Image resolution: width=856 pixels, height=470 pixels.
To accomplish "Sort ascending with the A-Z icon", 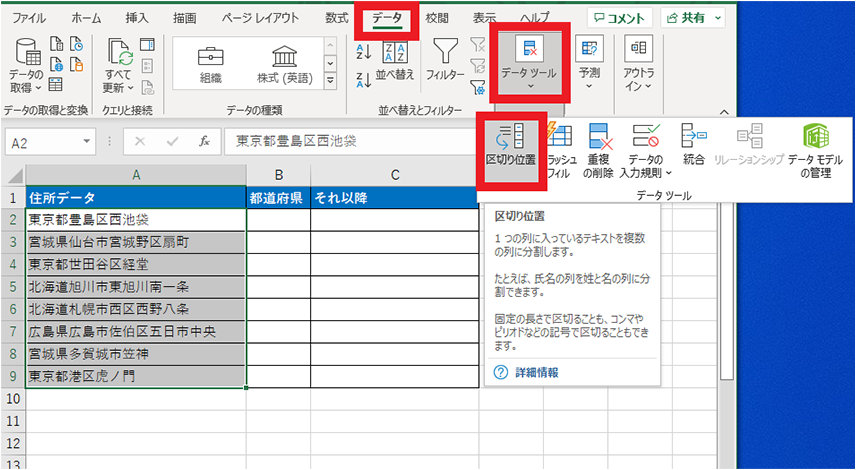I will [x=364, y=51].
